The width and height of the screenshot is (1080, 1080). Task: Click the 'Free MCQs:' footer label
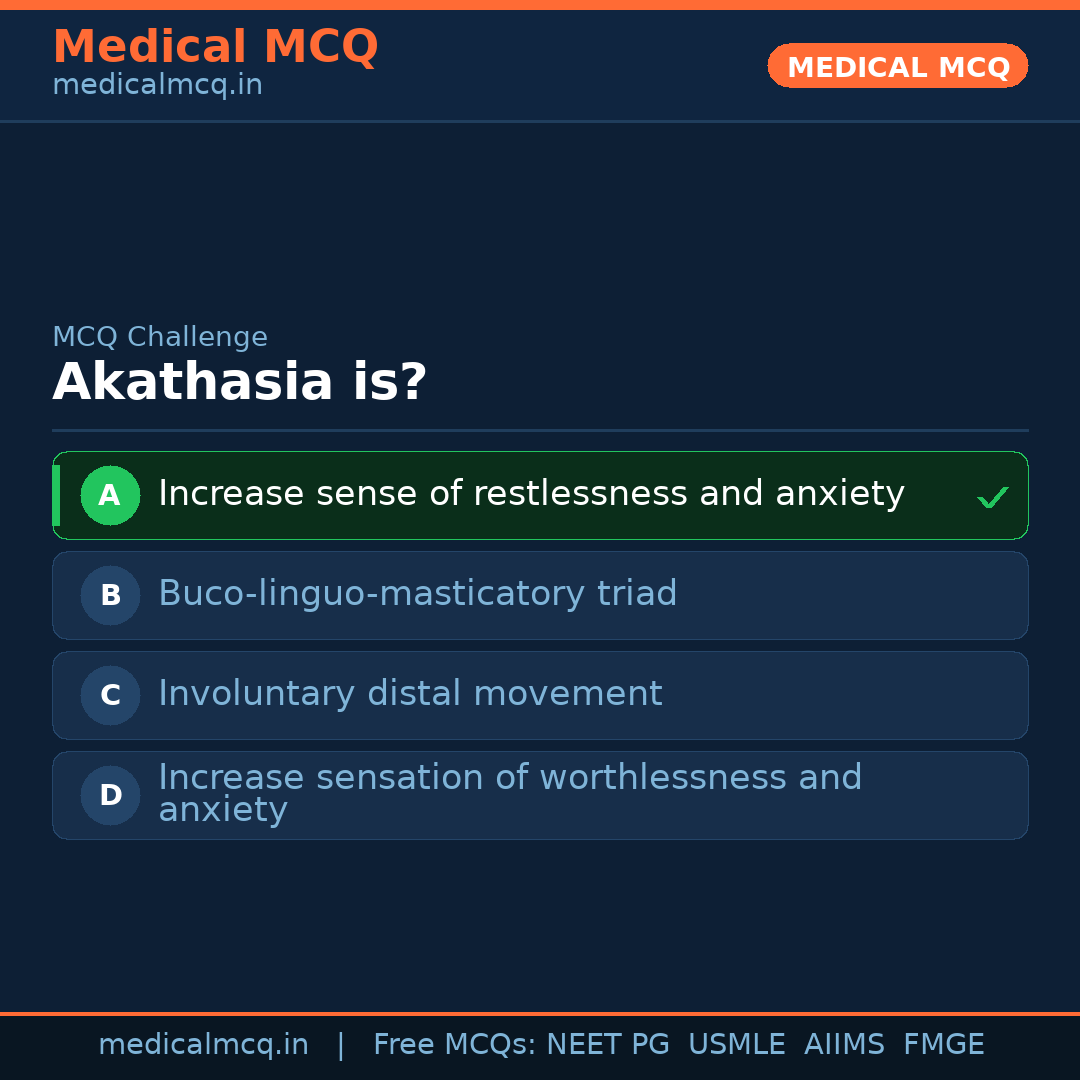point(455,1045)
